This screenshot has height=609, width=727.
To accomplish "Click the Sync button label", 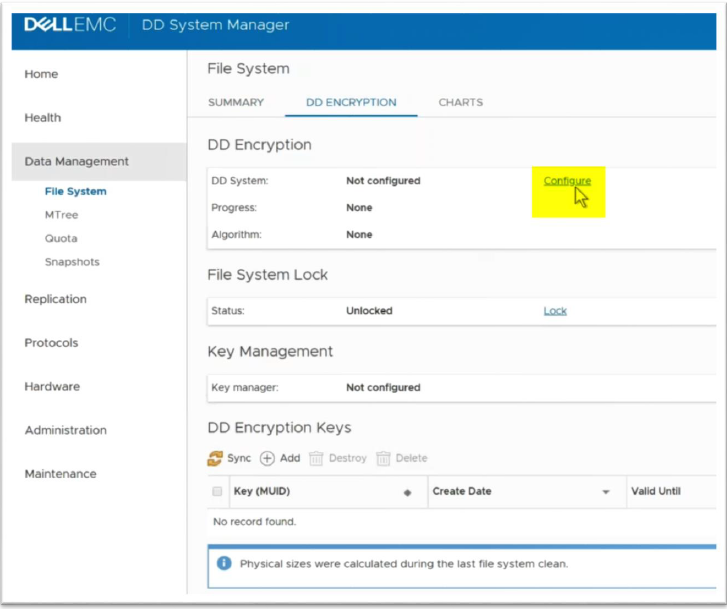I will coord(239,458).
